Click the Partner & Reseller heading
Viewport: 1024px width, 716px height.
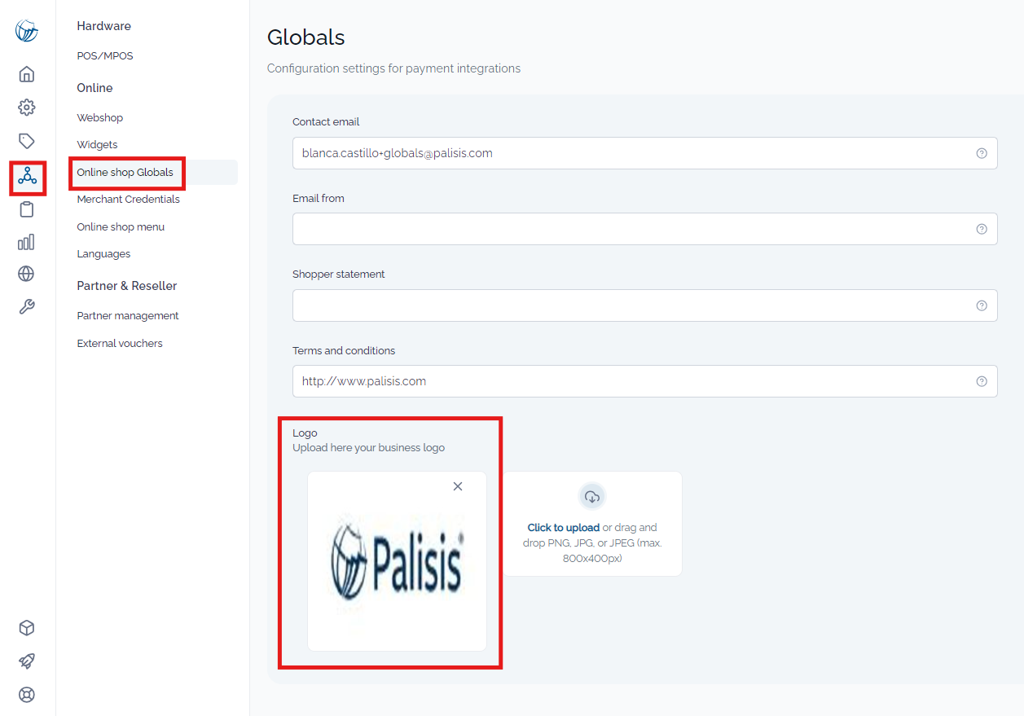point(127,286)
